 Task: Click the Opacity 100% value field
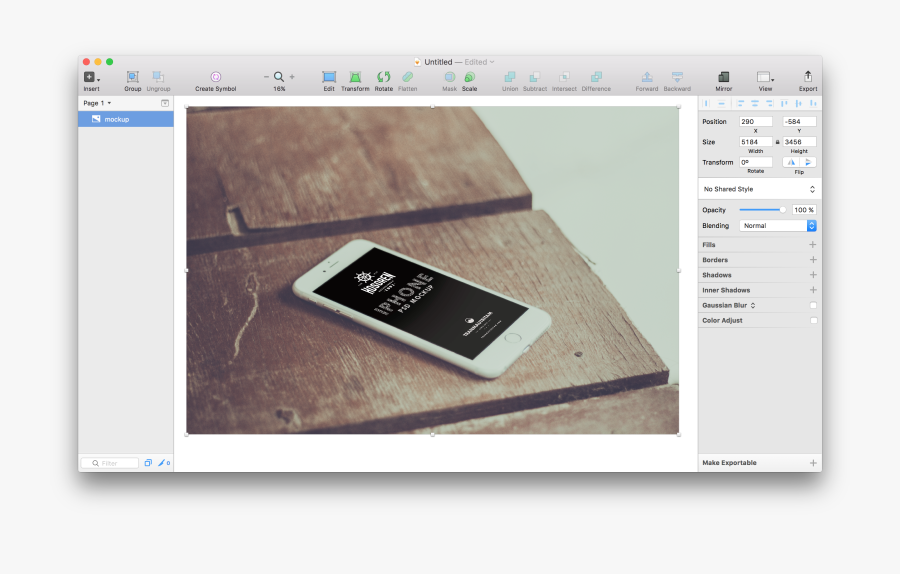(x=804, y=210)
